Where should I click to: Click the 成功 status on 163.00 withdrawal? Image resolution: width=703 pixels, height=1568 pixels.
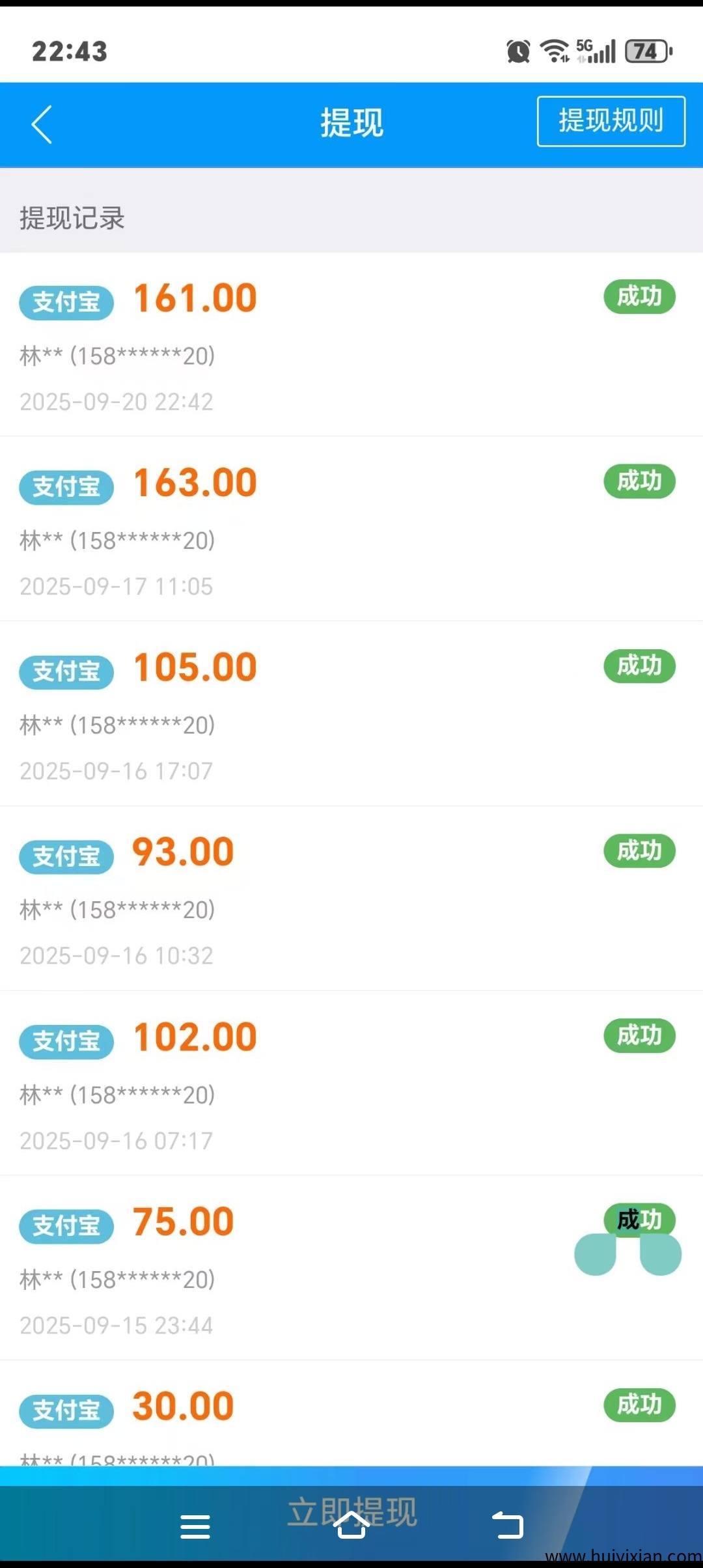[639, 481]
